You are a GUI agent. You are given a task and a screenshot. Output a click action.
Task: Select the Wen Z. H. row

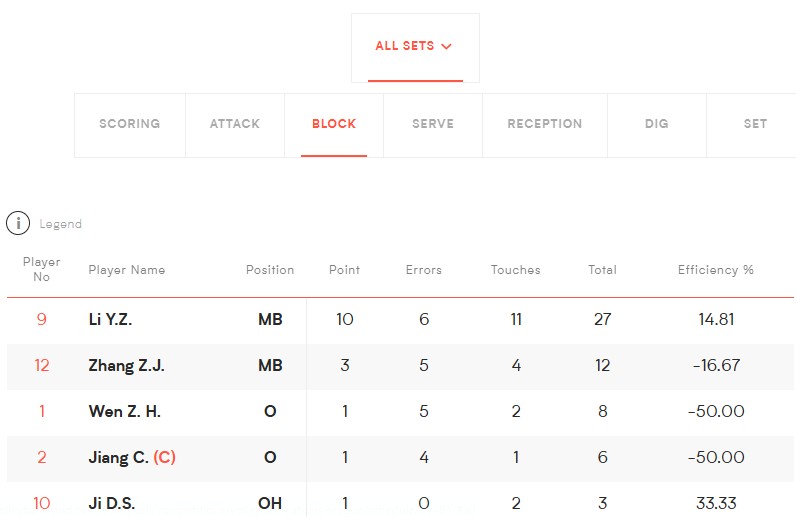400,411
